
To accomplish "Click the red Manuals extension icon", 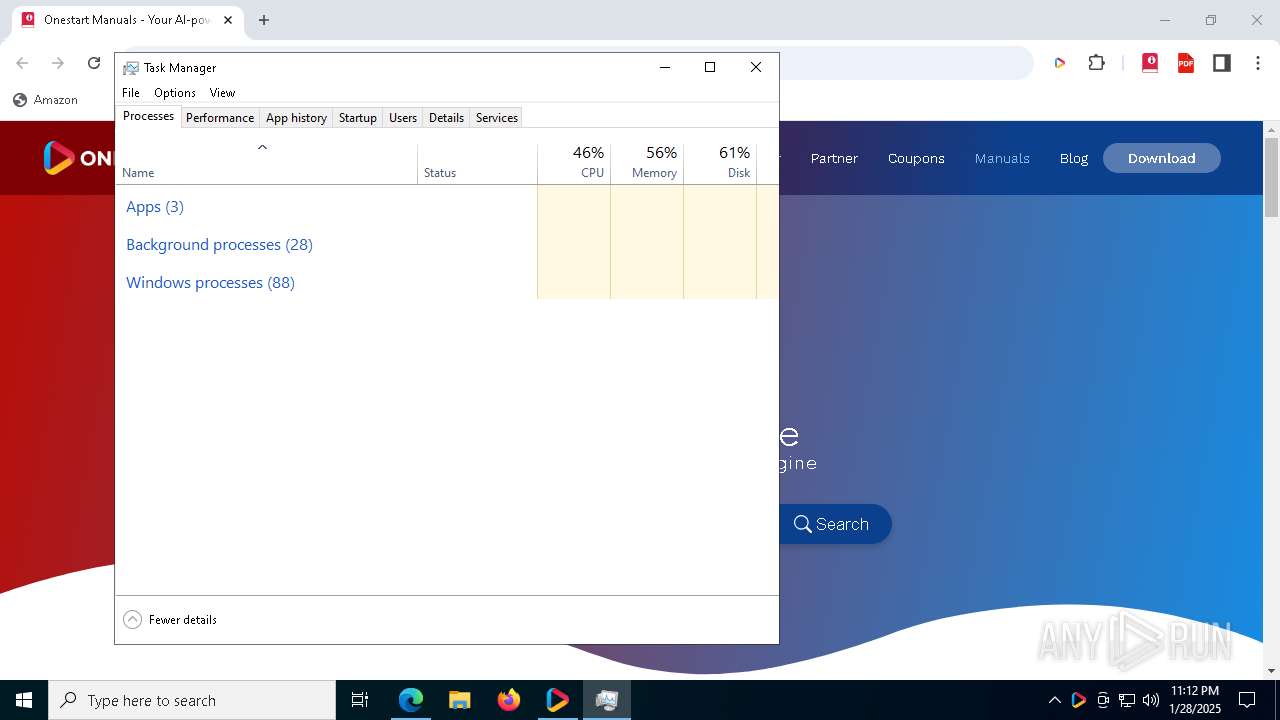I will 1150,63.
